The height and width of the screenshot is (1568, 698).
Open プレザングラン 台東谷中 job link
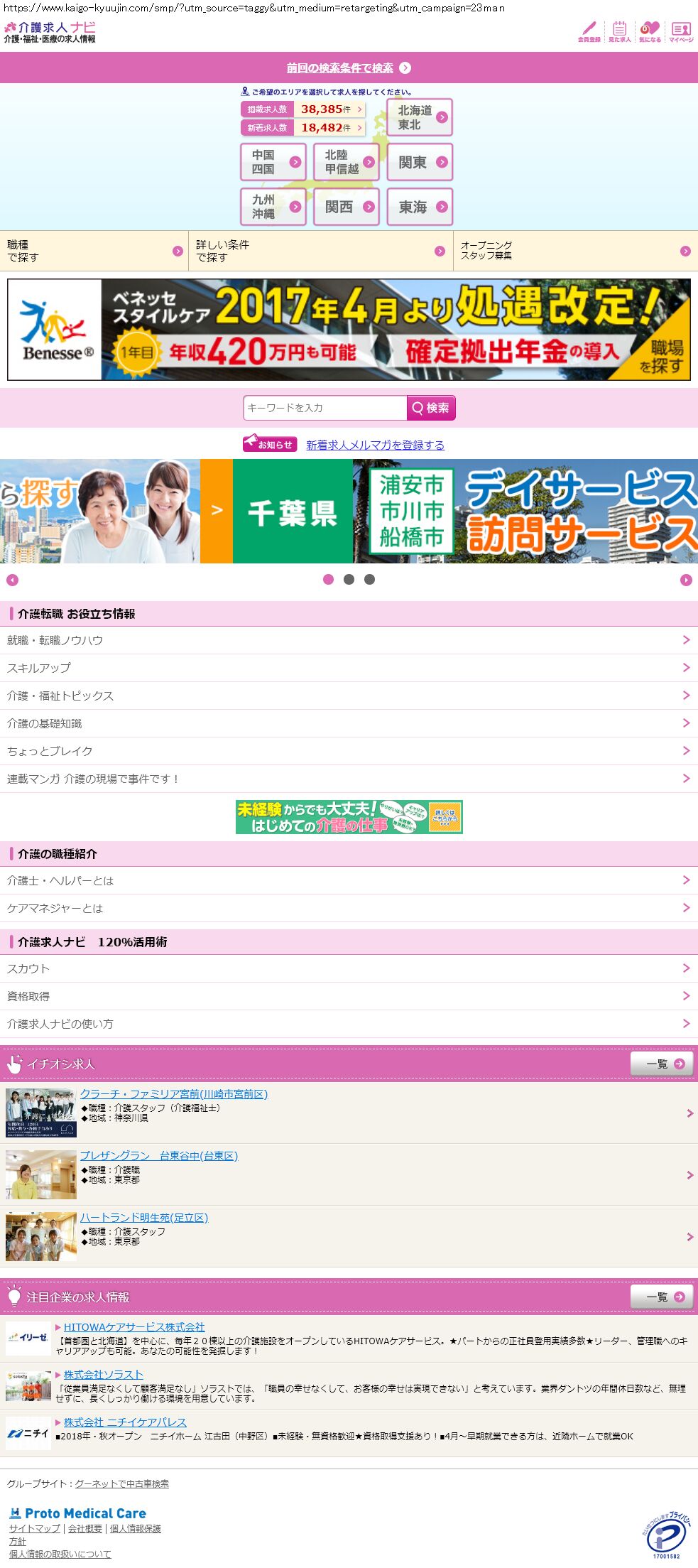coord(159,1156)
